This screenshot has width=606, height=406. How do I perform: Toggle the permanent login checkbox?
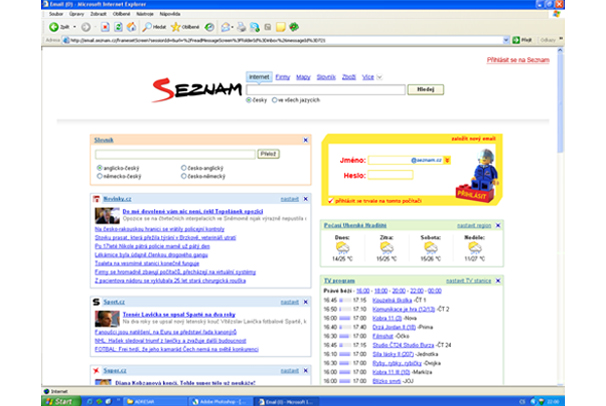(x=330, y=200)
